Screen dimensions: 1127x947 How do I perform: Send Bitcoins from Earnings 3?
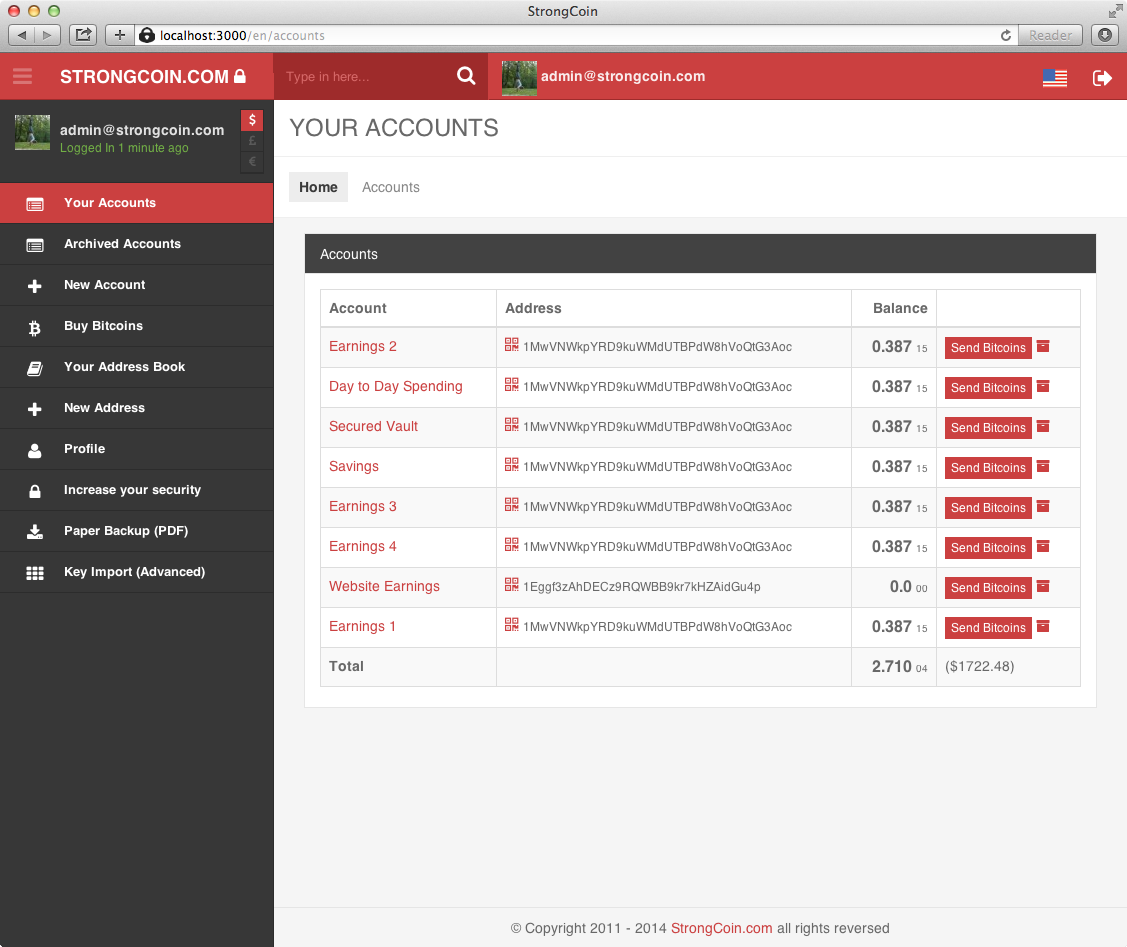(988, 508)
